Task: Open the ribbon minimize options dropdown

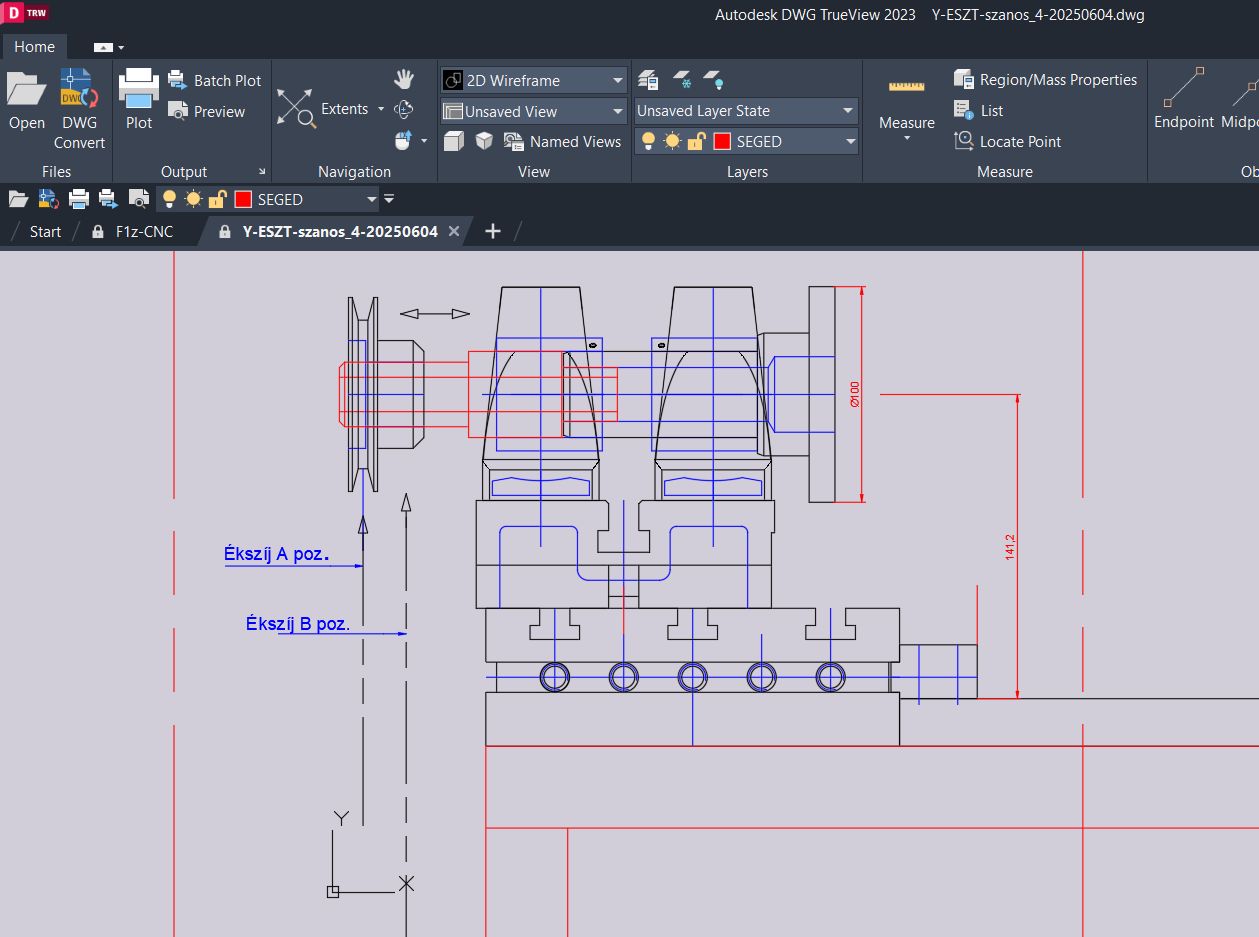Action: point(109,47)
